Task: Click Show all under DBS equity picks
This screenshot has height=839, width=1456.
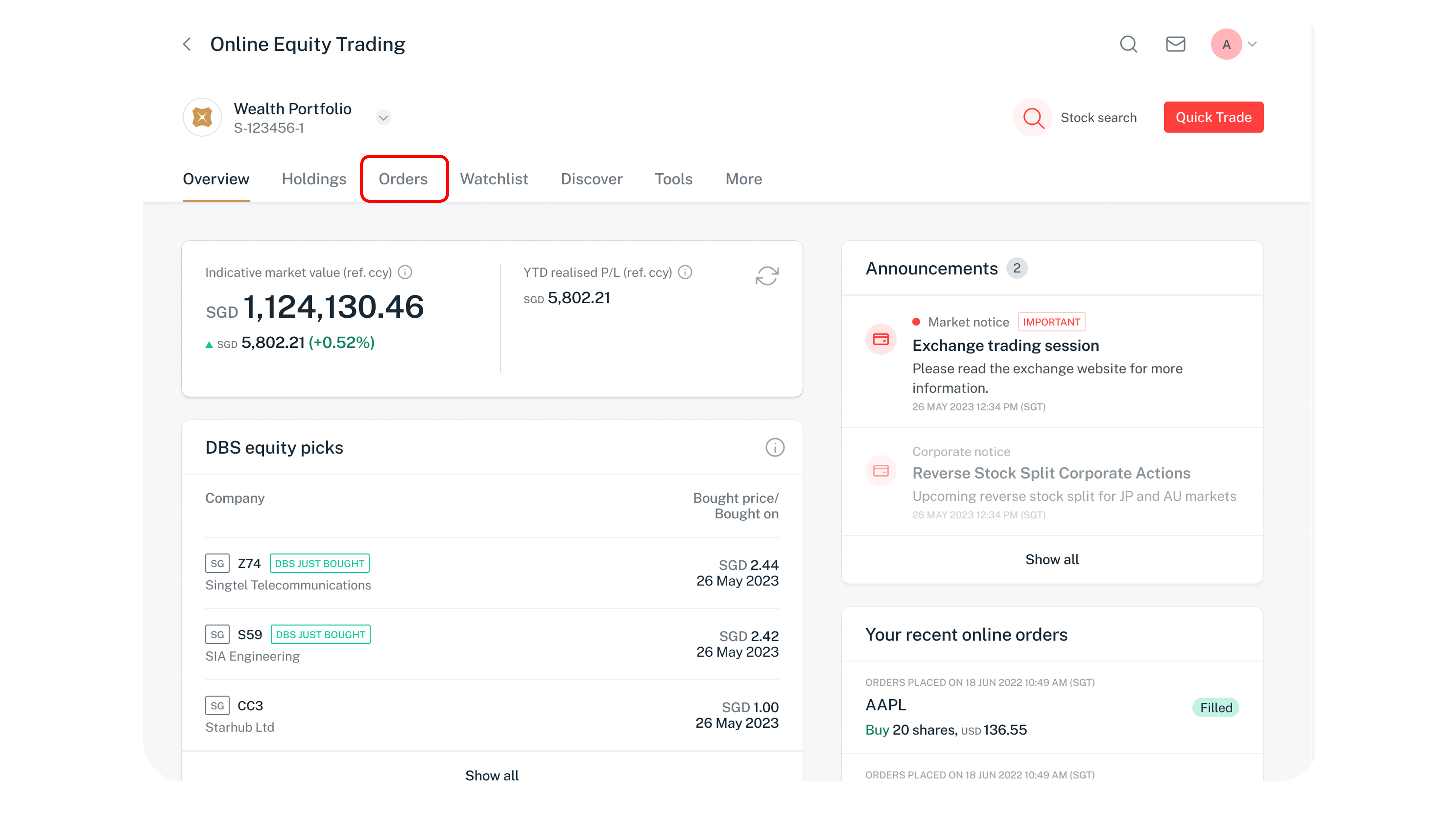Action: pos(492,775)
